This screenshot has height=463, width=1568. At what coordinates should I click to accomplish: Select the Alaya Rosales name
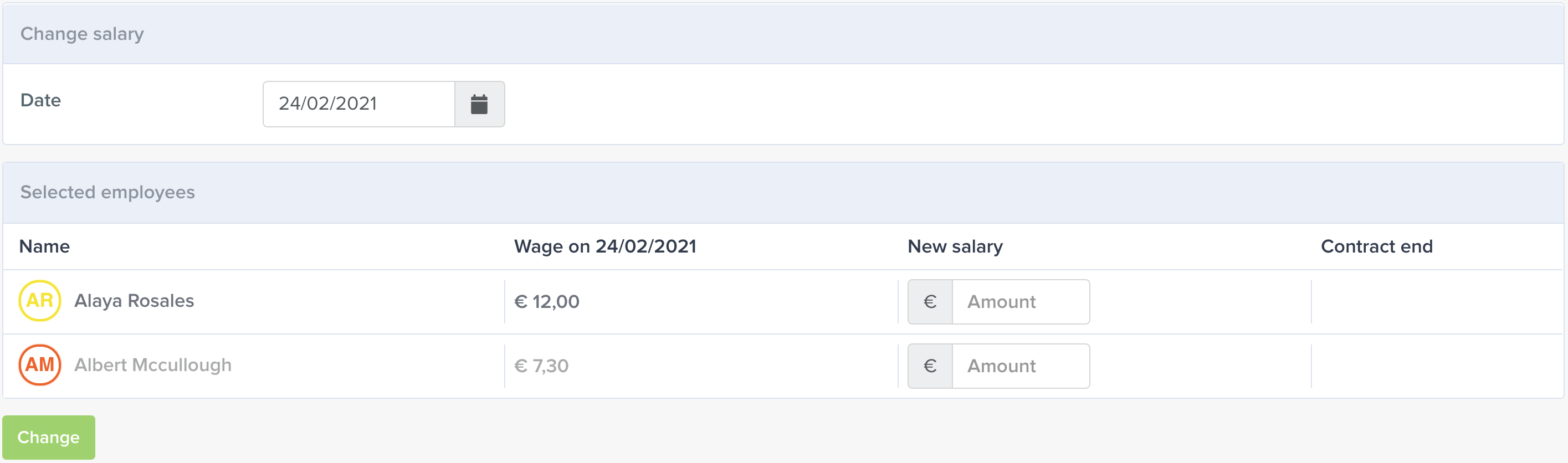[134, 301]
